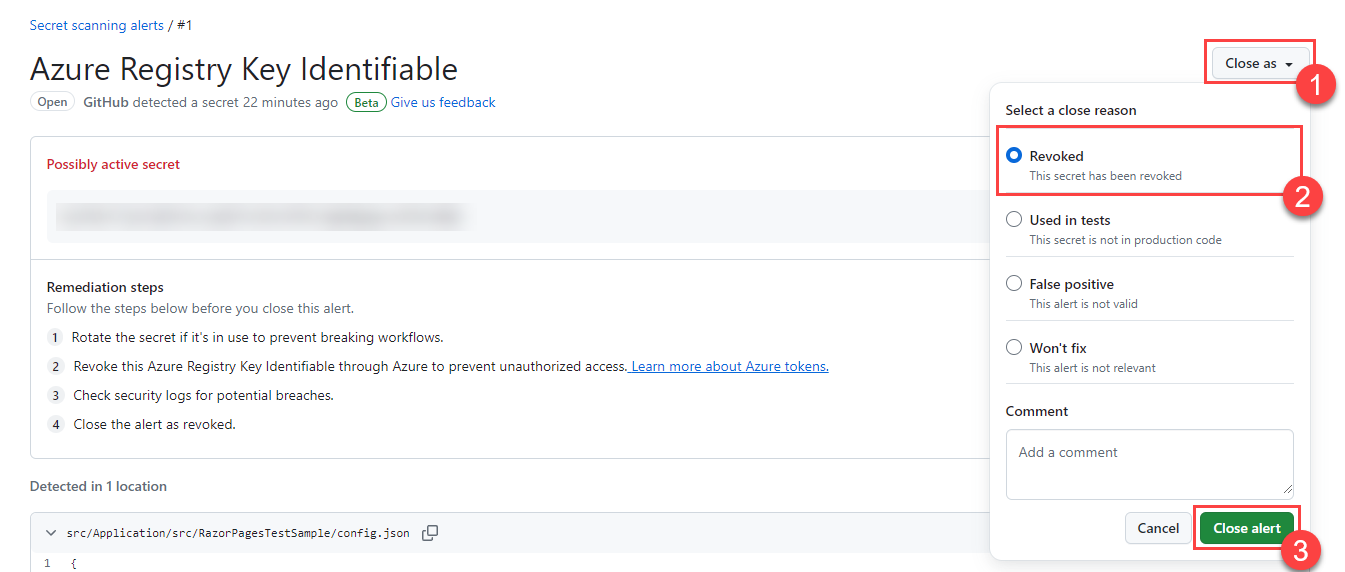
Task: Pick the Won't fix radio option
Action: pos(1014,348)
